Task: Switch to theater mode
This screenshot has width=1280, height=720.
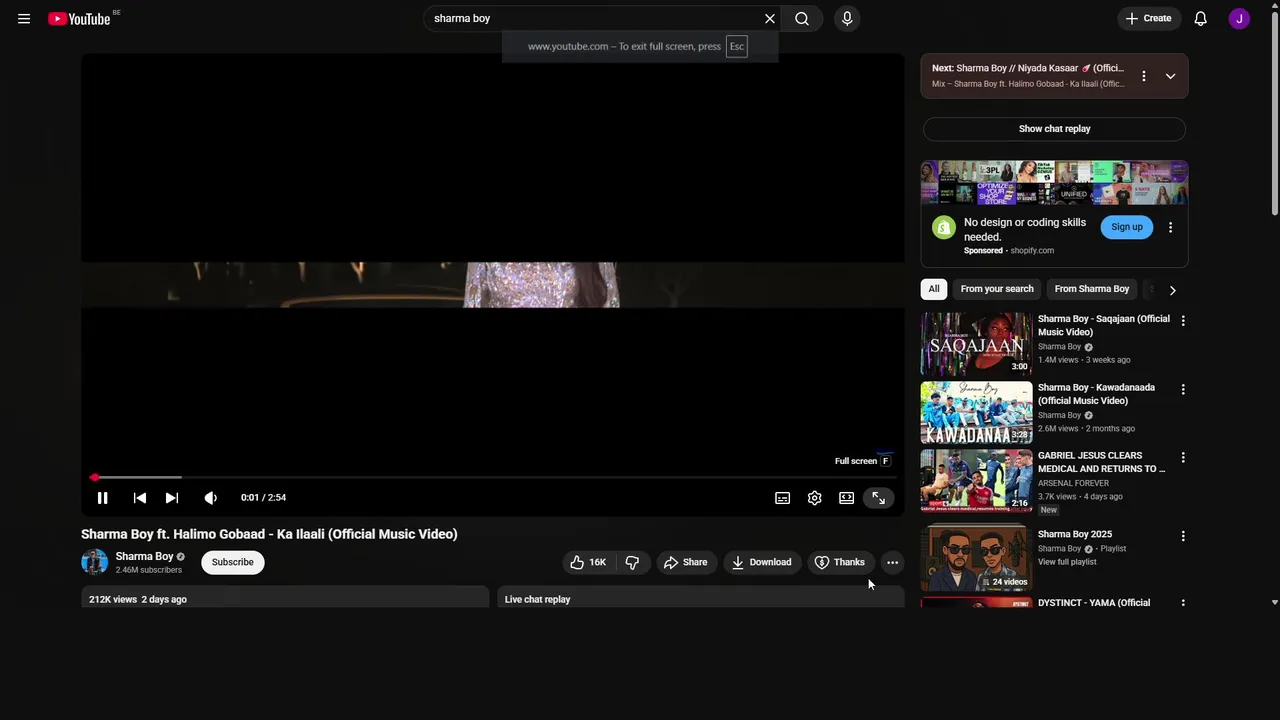Action: (x=847, y=498)
